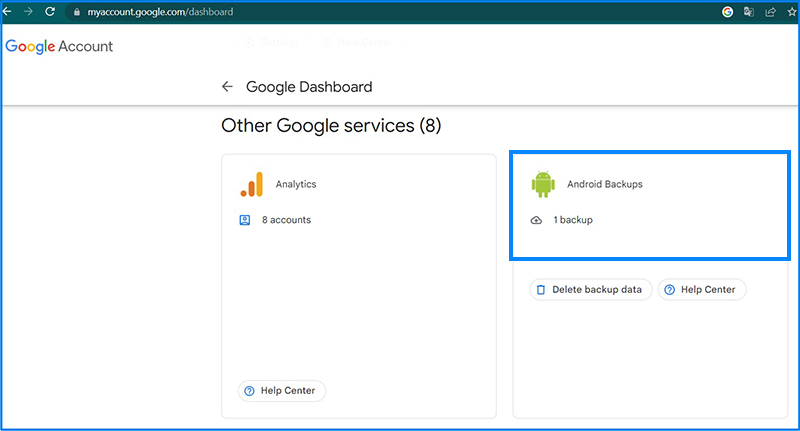
Task: Click the Android Backups title
Action: pyautogui.click(x=605, y=184)
